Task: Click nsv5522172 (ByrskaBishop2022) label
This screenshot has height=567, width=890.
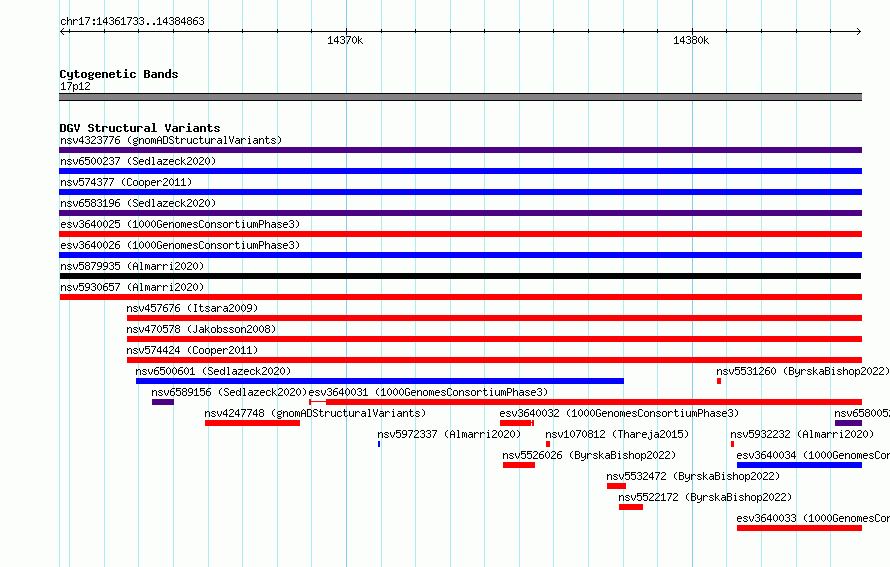Action: pos(705,497)
